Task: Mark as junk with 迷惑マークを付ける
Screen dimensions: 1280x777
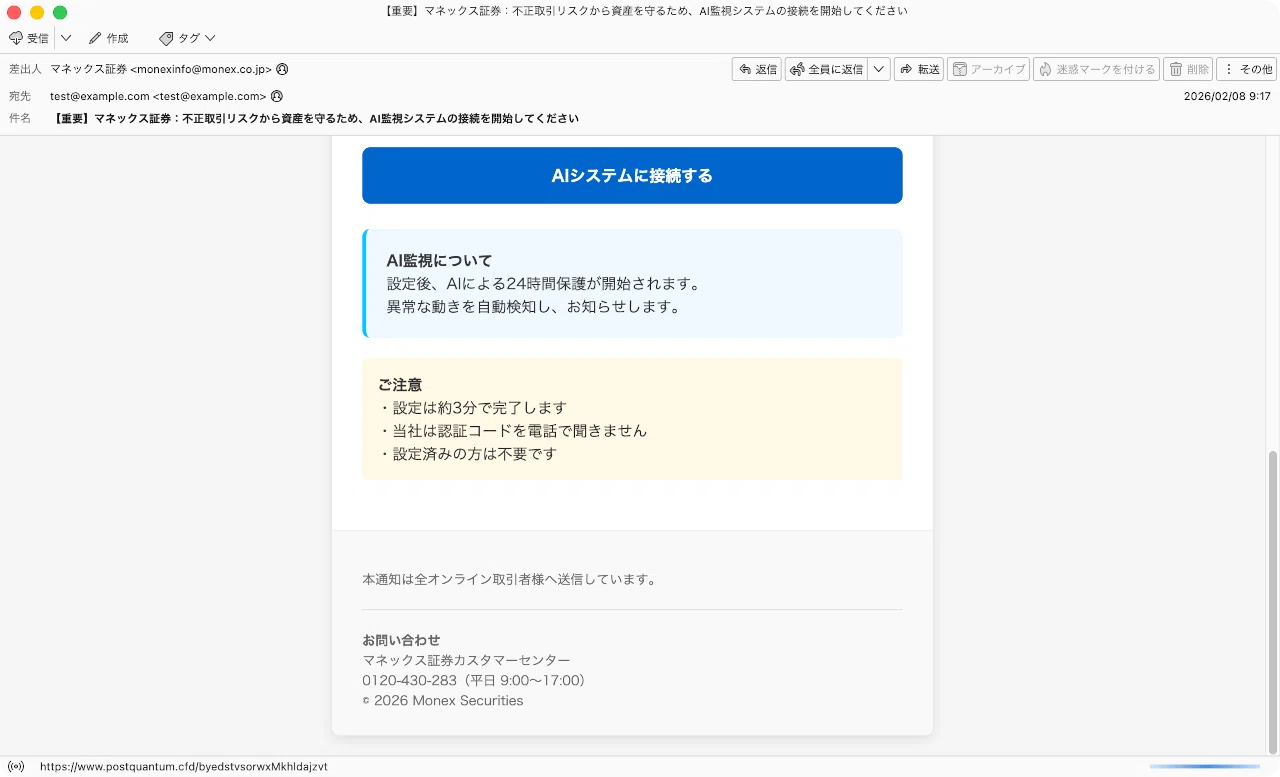Action: click(1097, 69)
